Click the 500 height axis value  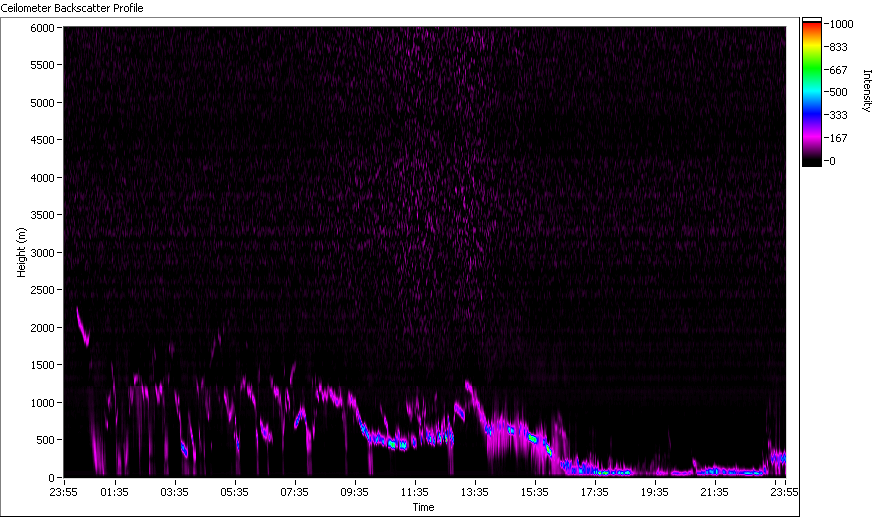pos(45,440)
